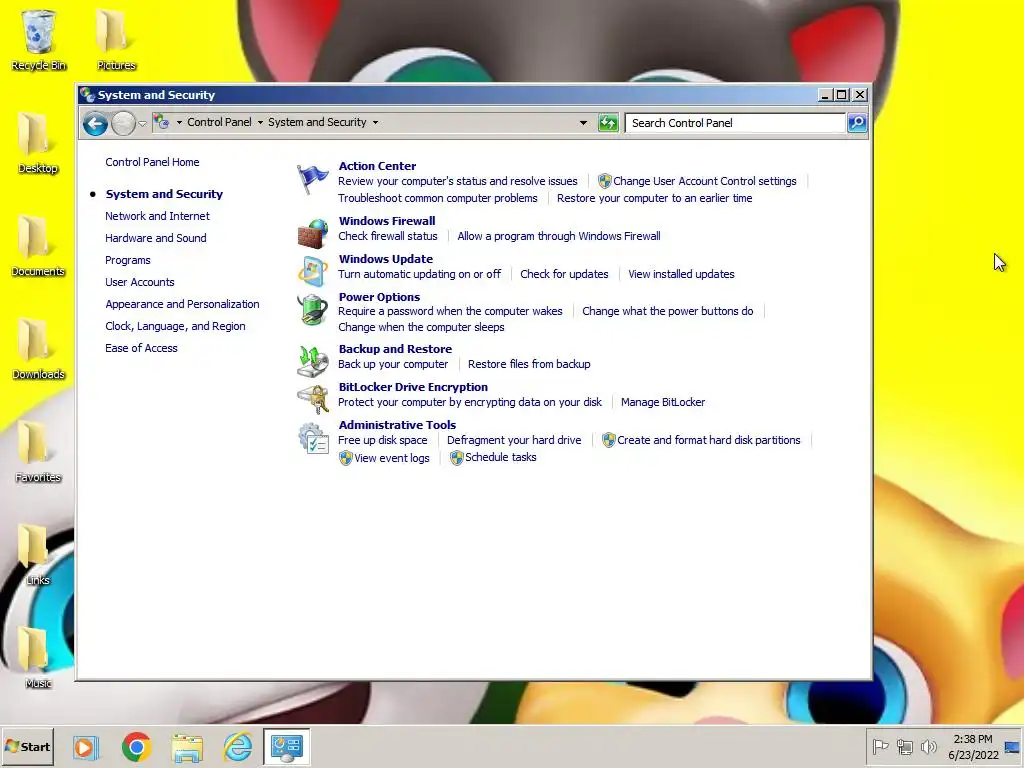Image resolution: width=1024 pixels, height=768 pixels.
Task: Click Manage BitLocker link
Action: (663, 402)
